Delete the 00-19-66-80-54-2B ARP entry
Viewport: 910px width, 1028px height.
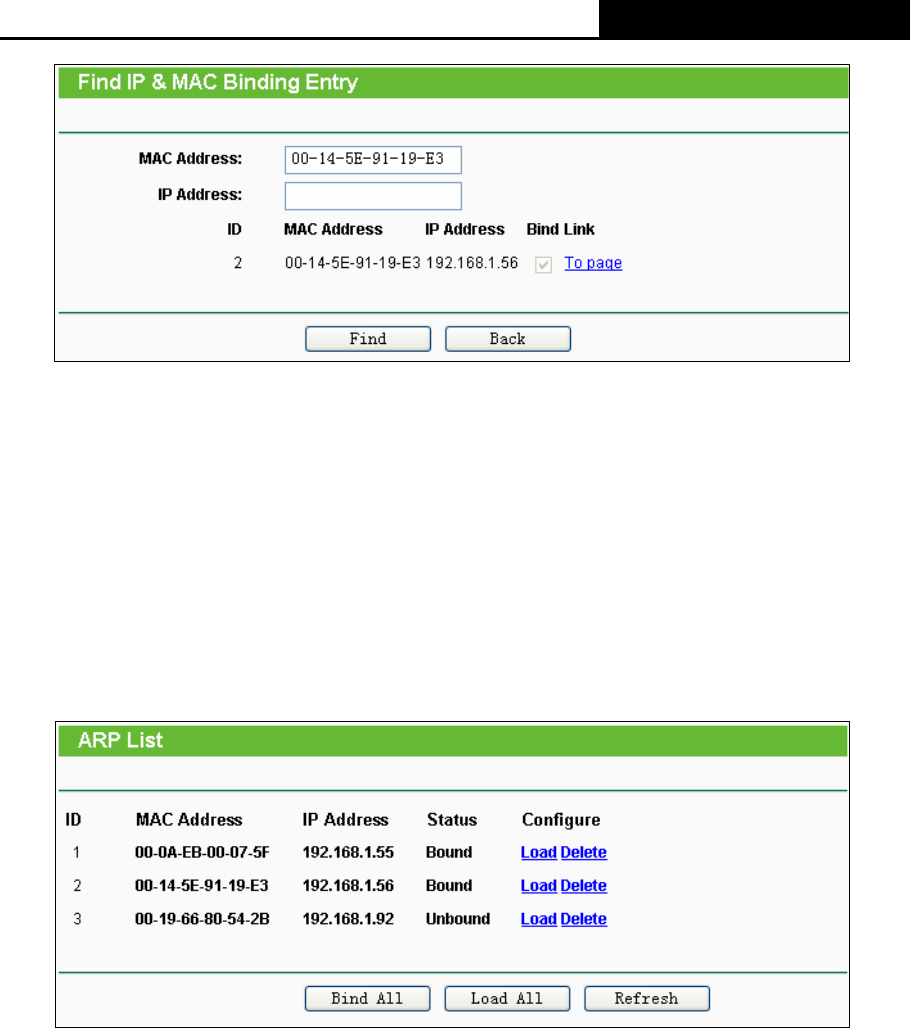[x=584, y=919]
